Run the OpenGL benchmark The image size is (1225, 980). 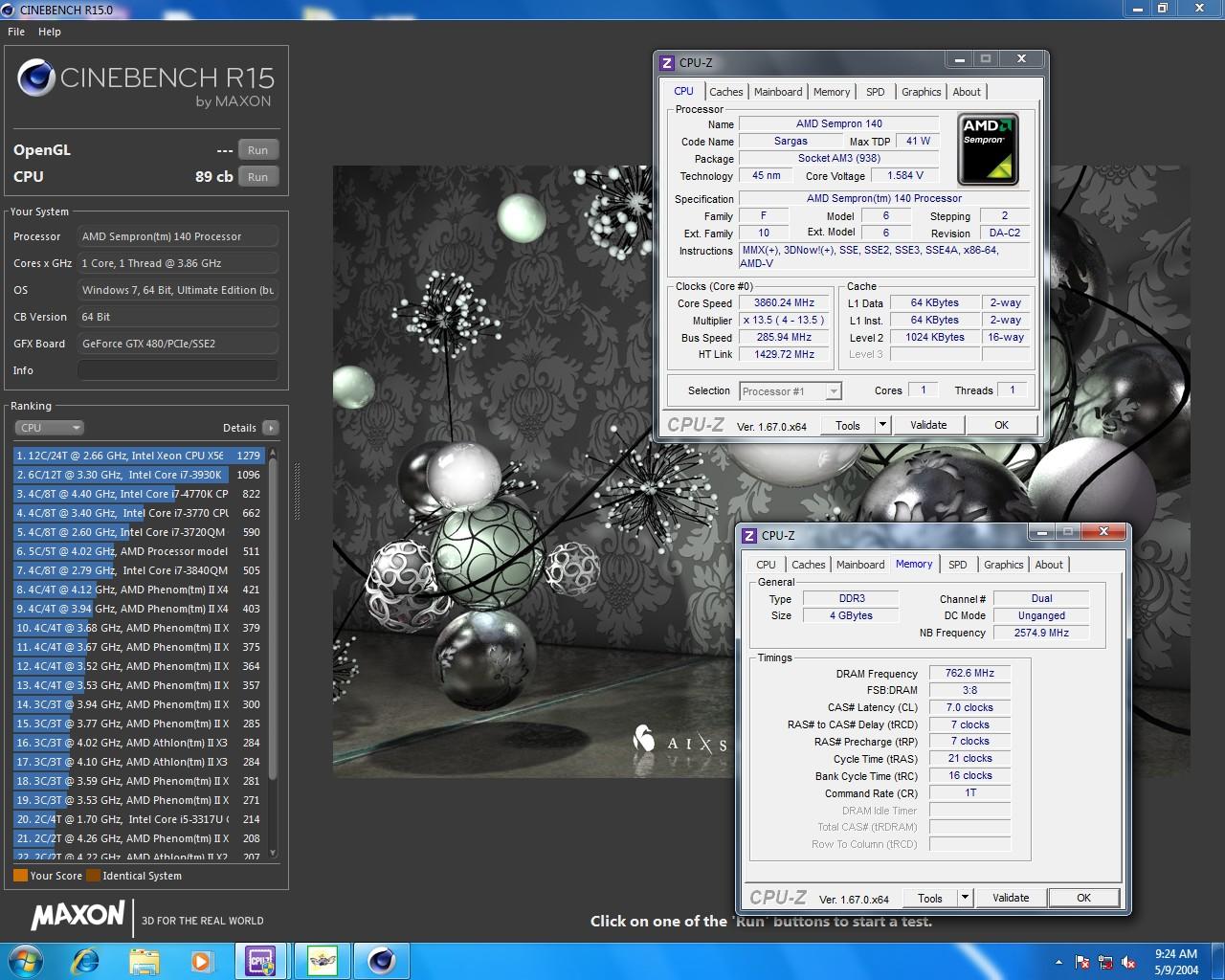(258, 150)
